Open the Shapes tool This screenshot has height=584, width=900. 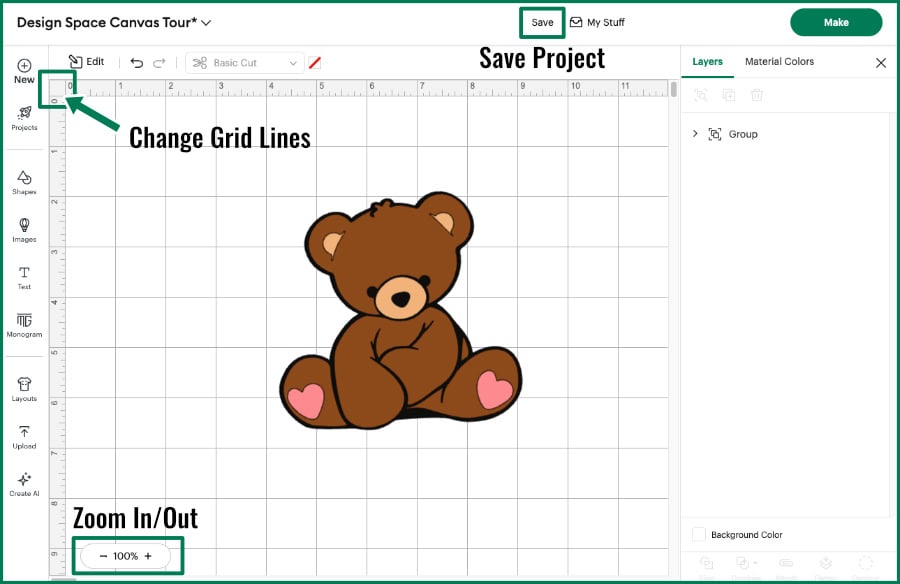[x=24, y=183]
